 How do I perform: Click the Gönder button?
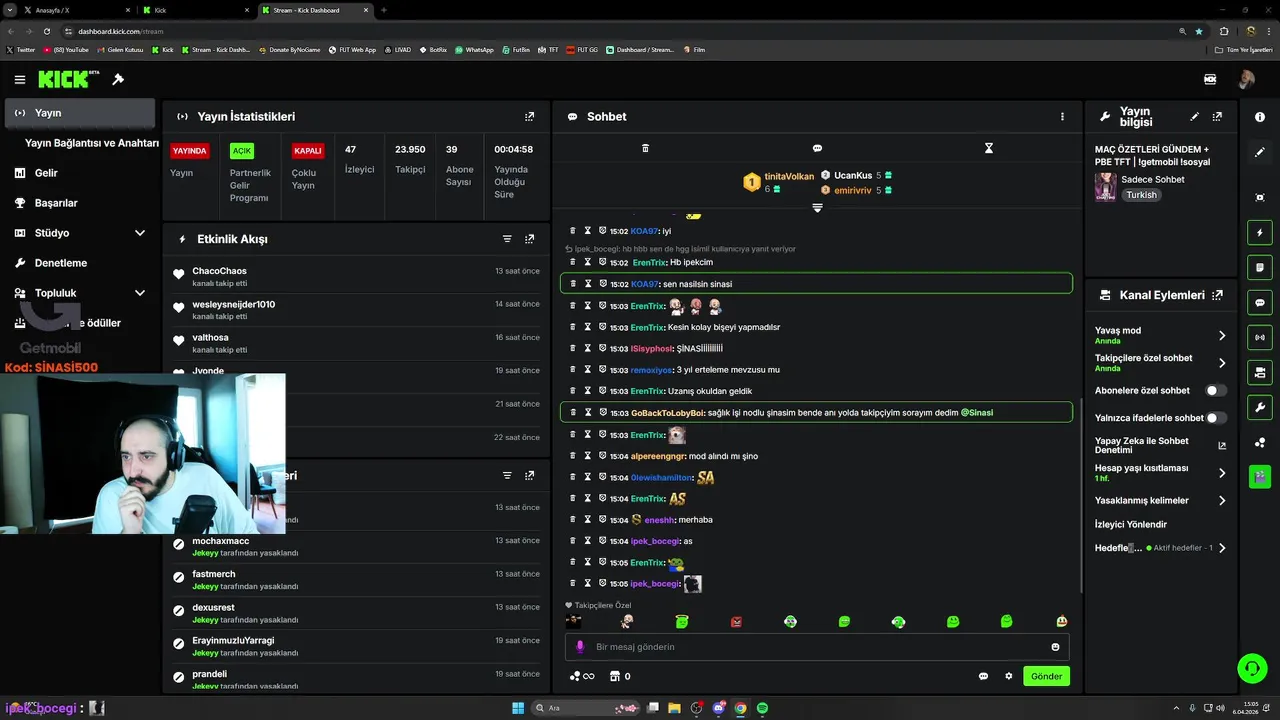1046,676
